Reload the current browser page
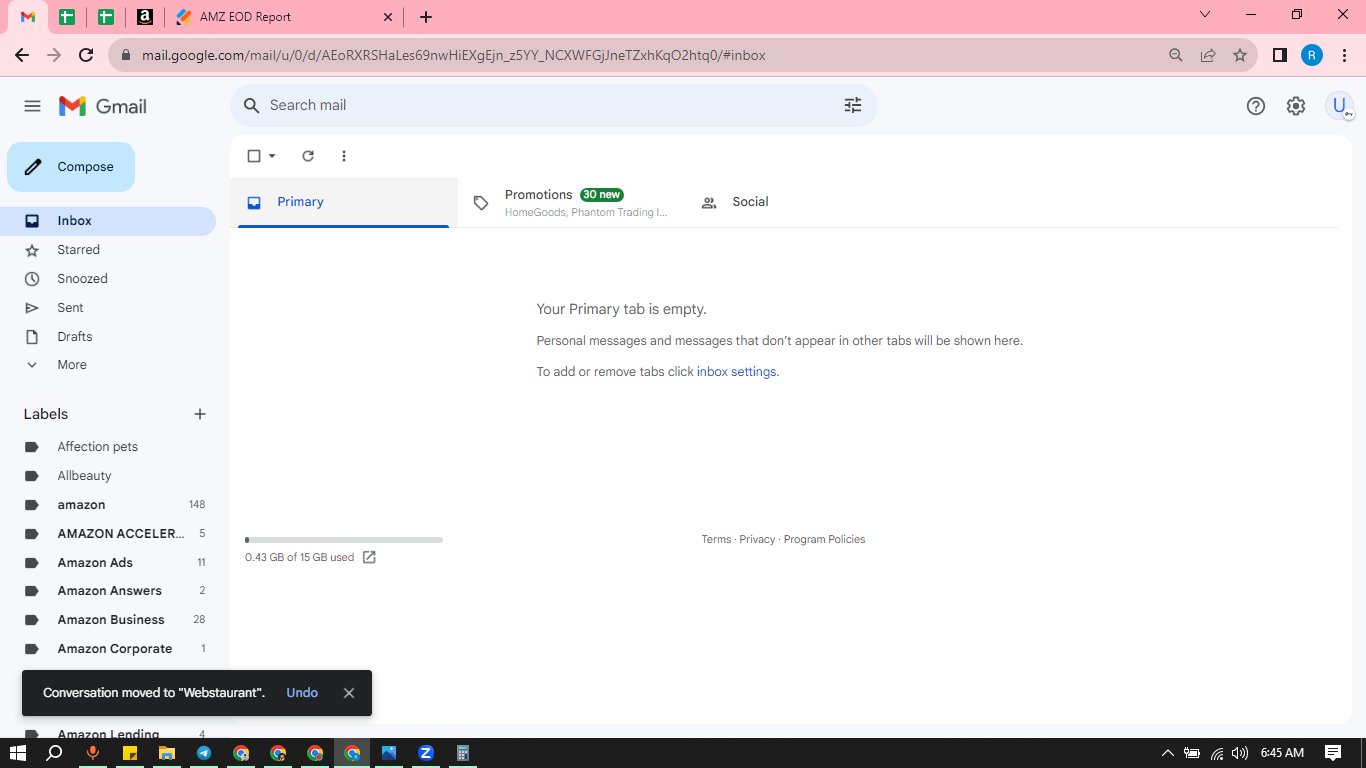 [x=86, y=55]
